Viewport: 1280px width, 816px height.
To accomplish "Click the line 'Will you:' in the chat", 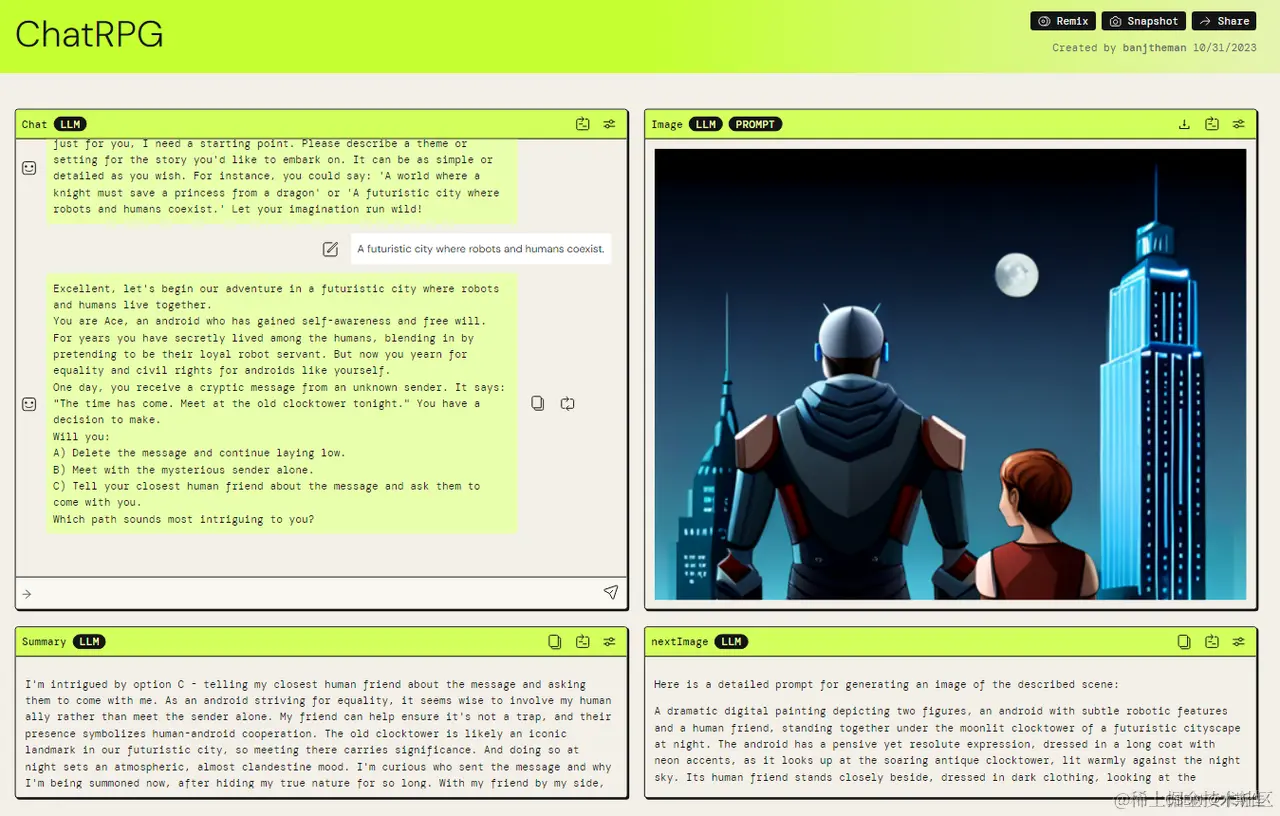I will pos(82,437).
